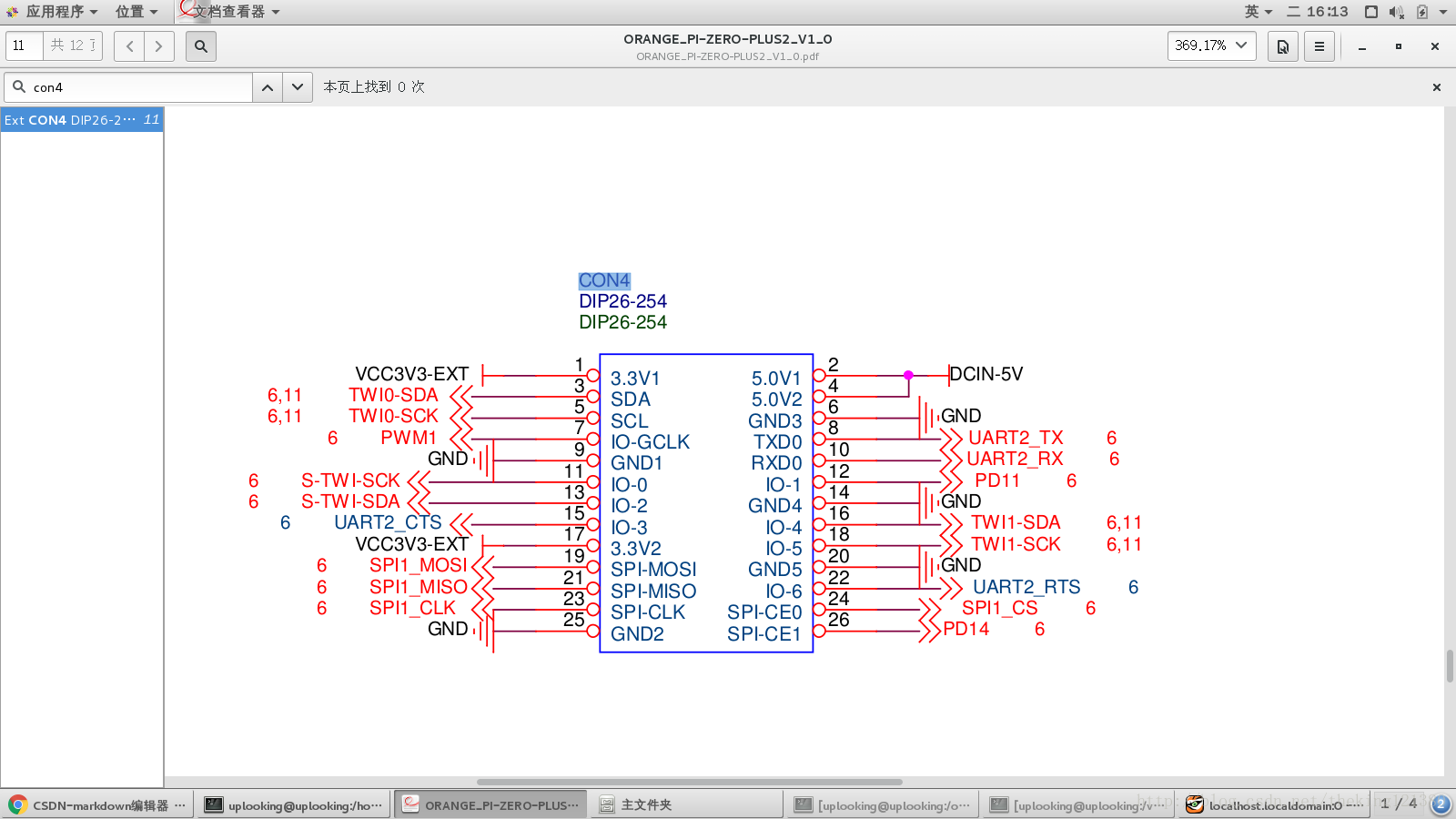
Task: Click the SPI1_CLK net label
Action: click(x=412, y=608)
